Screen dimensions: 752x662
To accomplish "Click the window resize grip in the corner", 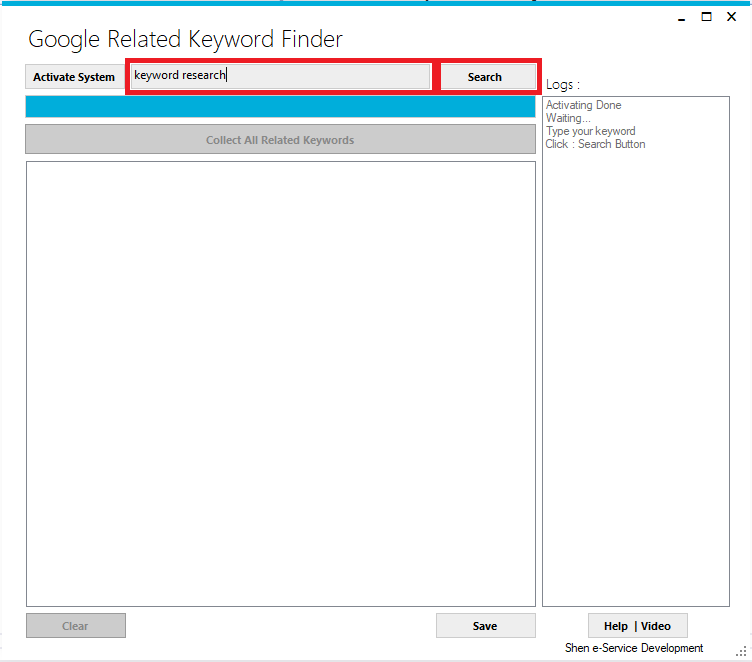I will [x=741, y=651].
